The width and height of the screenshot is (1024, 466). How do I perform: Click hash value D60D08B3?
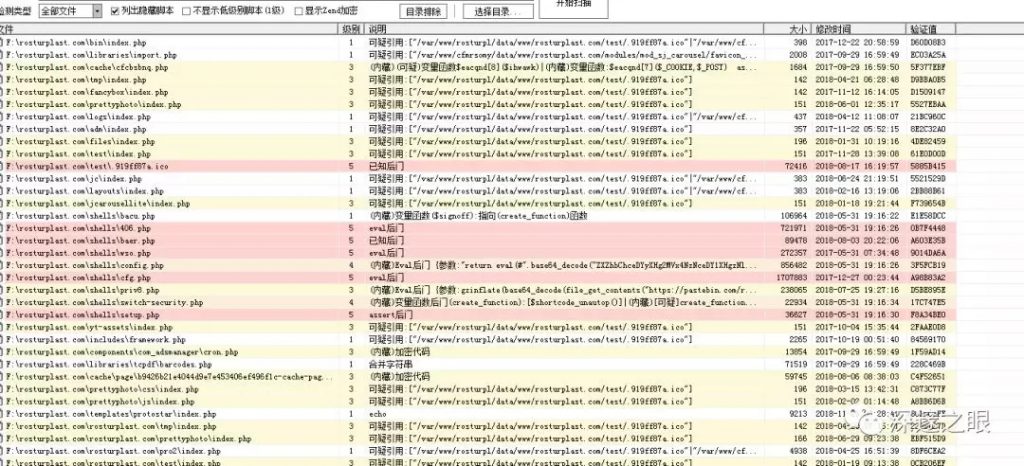tap(927, 42)
